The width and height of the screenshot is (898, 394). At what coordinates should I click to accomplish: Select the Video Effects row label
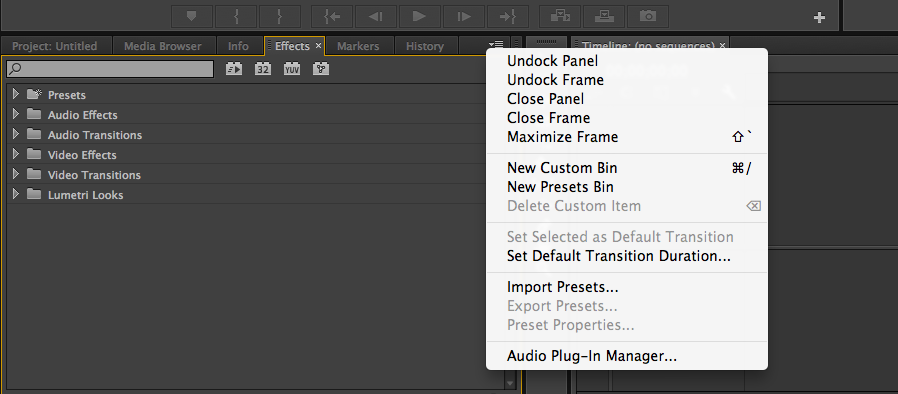coord(82,155)
